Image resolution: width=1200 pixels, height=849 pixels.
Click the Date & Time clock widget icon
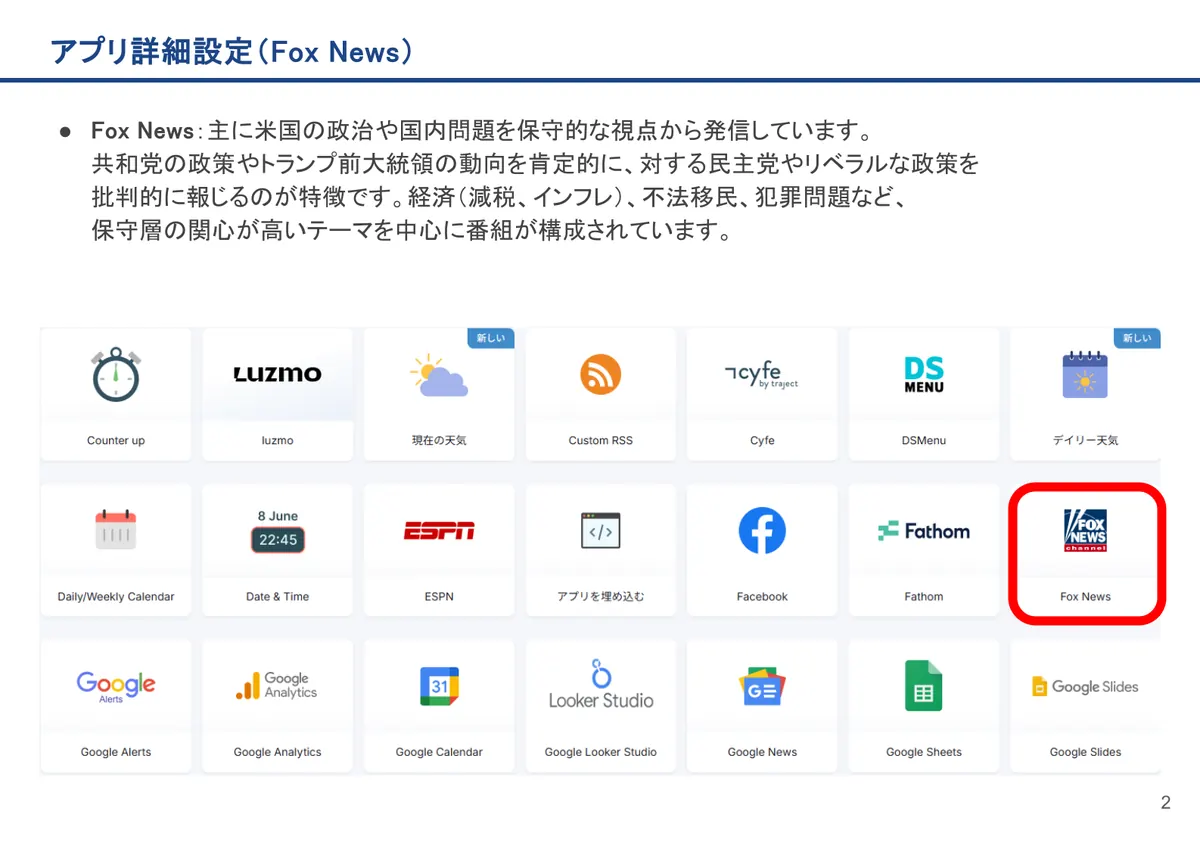[277, 531]
